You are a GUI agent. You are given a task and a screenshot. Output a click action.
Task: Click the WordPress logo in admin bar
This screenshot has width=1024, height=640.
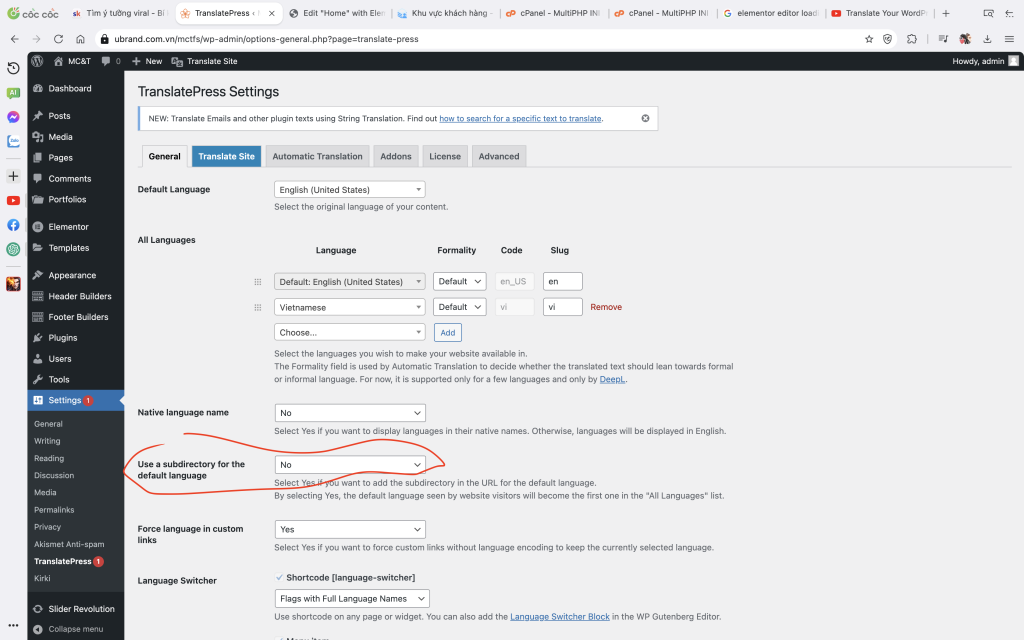coord(36,61)
